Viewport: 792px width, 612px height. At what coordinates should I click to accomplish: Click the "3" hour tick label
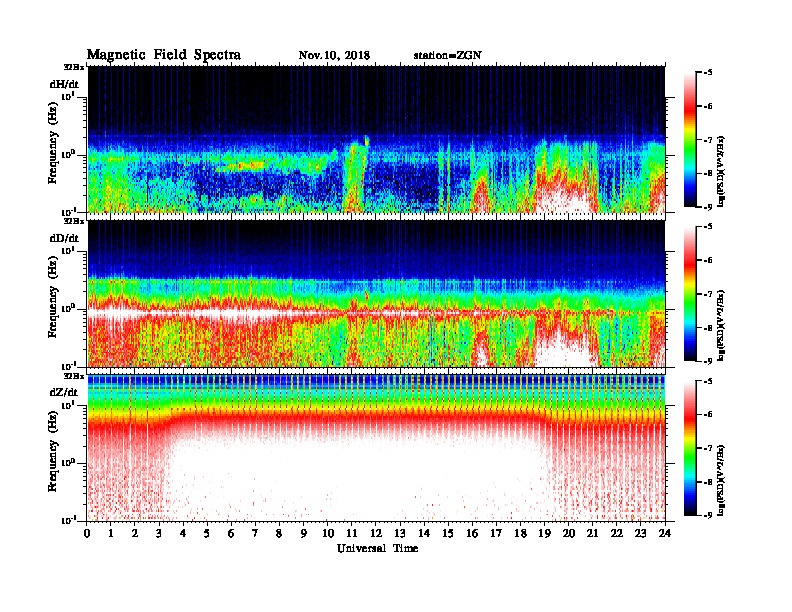(x=160, y=534)
